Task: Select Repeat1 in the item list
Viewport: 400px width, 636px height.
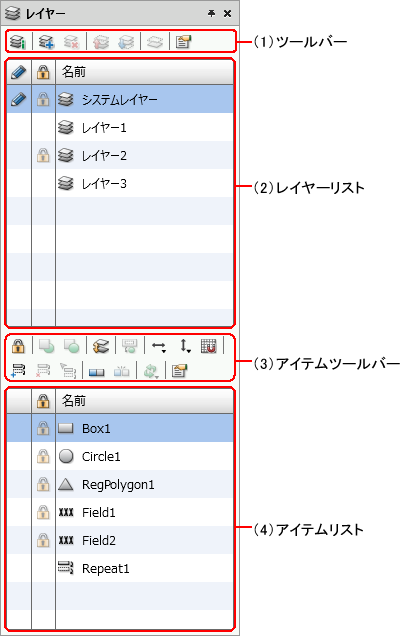Action: coord(120,568)
